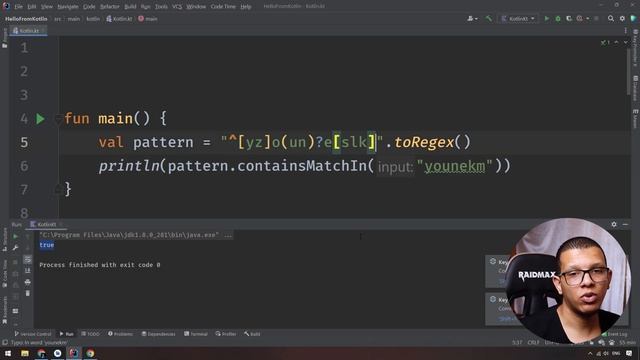Open the Problems tool window

tap(120, 334)
